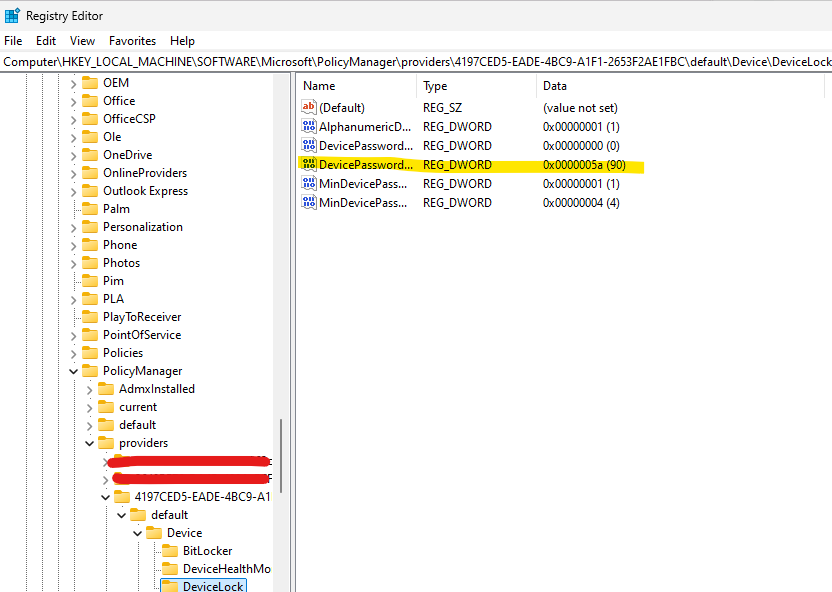Click the (Default) string value icon
832x592 pixels.
pos(309,107)
